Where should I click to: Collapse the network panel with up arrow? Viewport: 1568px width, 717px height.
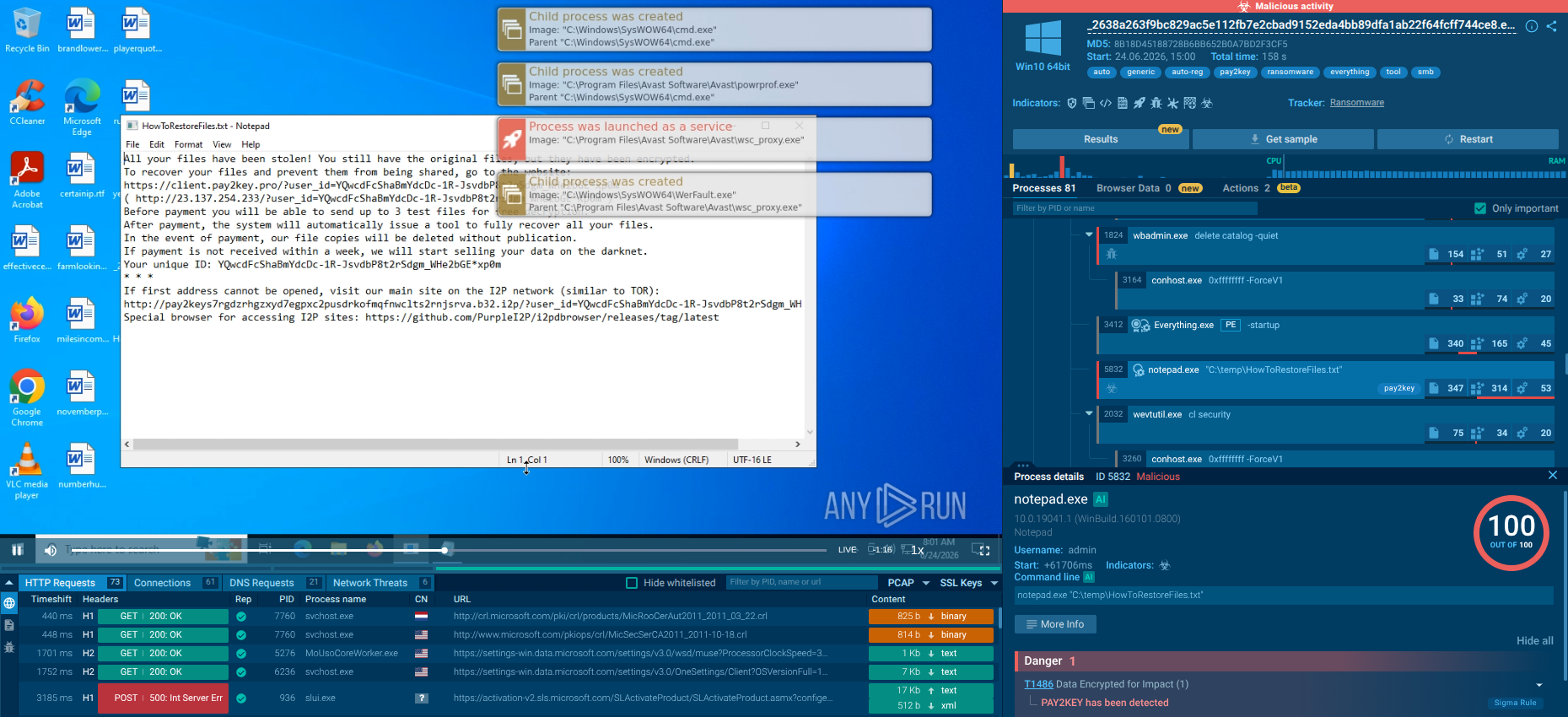click(x=9, y=583)
